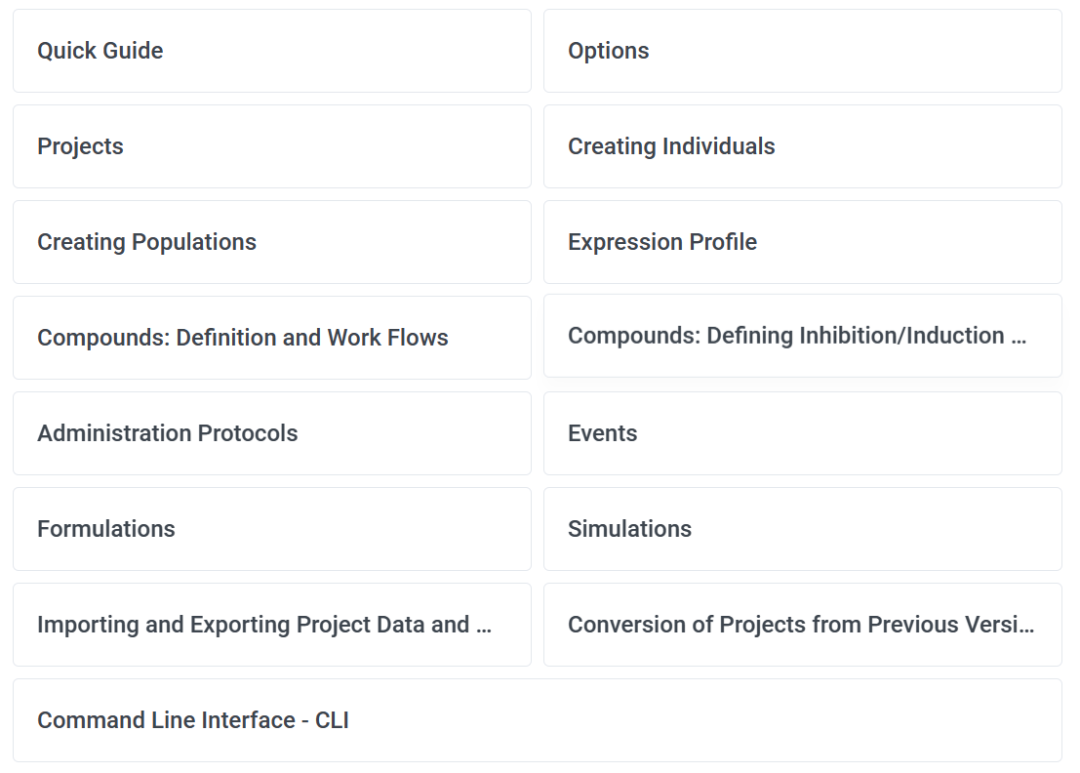Select the Simulations card
The image size is (1080, 773).
click(x=802, y=529)
